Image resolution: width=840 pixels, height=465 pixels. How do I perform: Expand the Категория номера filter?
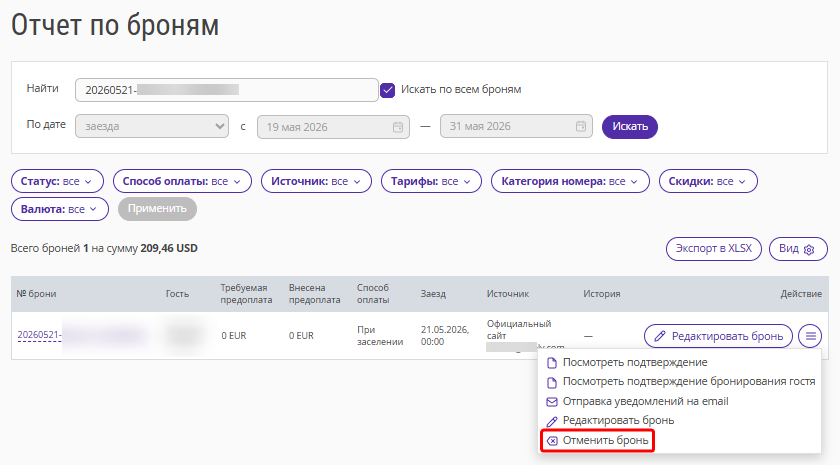pyautogui.click(x=570, y=181)
